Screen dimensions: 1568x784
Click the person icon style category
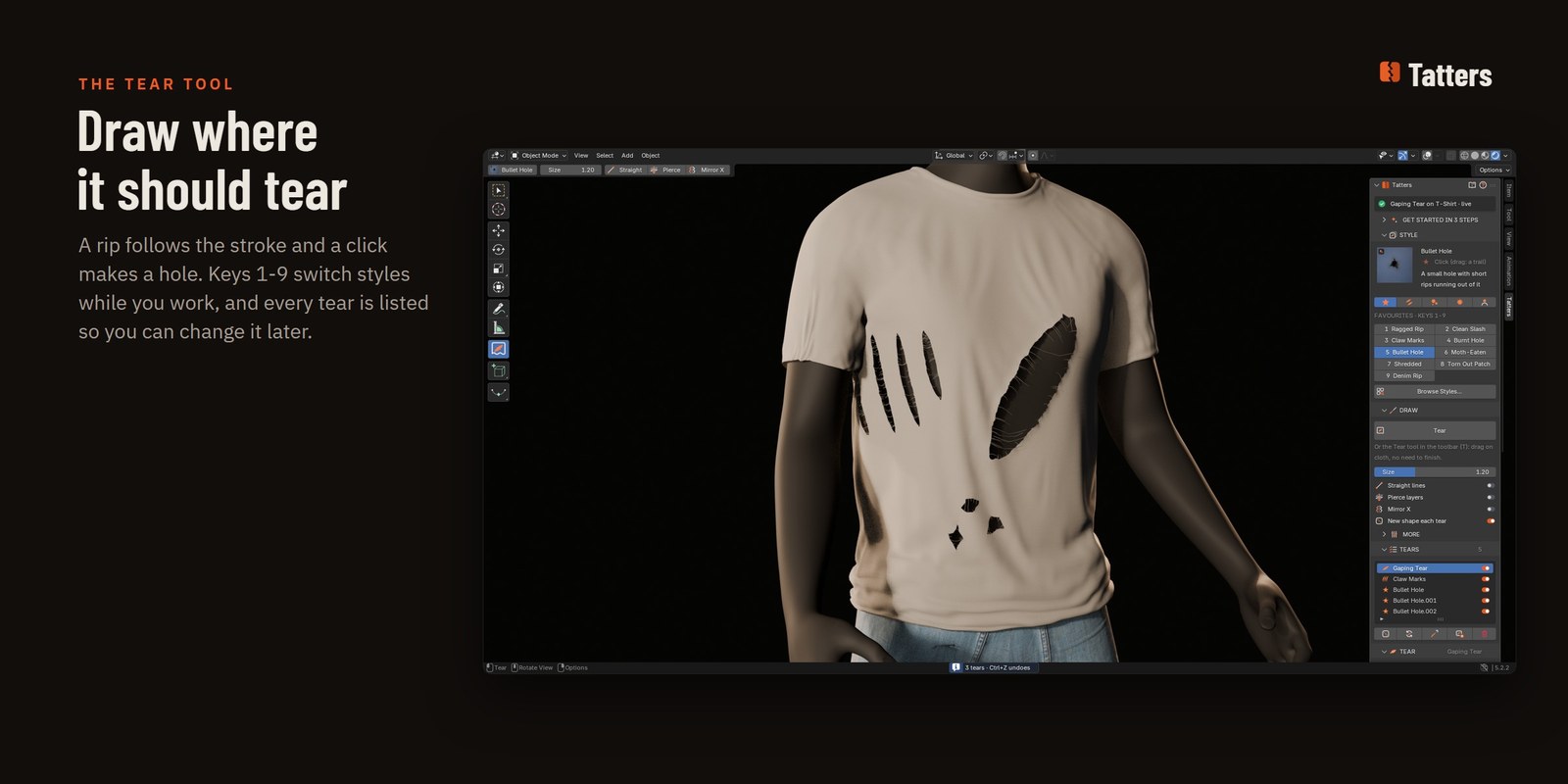tap(1484, 302)
